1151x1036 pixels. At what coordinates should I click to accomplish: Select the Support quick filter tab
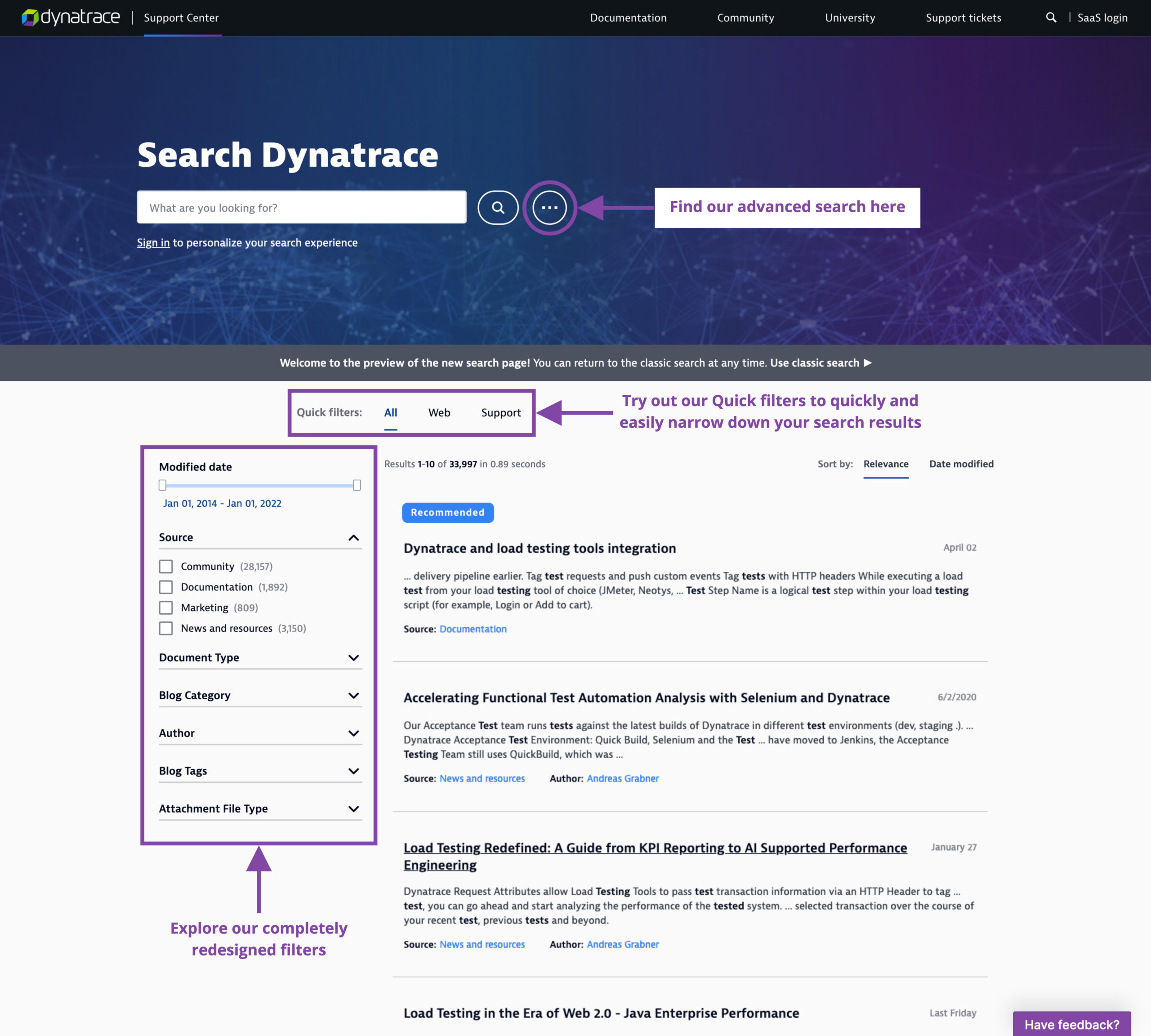tap(501, 412)
